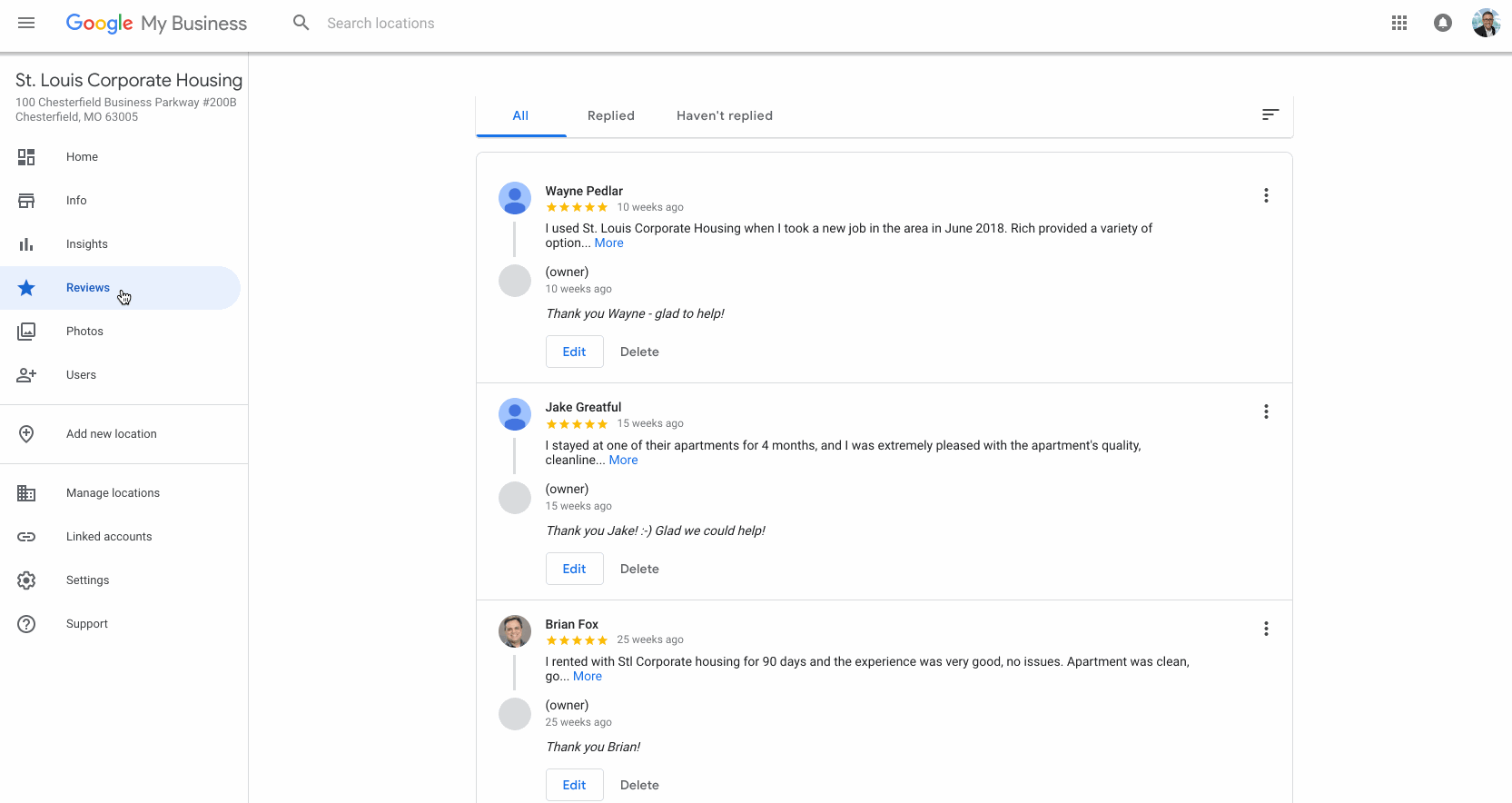Select the Linked accounts chain icon
Image resolution: width=1512 pixels, height=803 pixels.
27,536
